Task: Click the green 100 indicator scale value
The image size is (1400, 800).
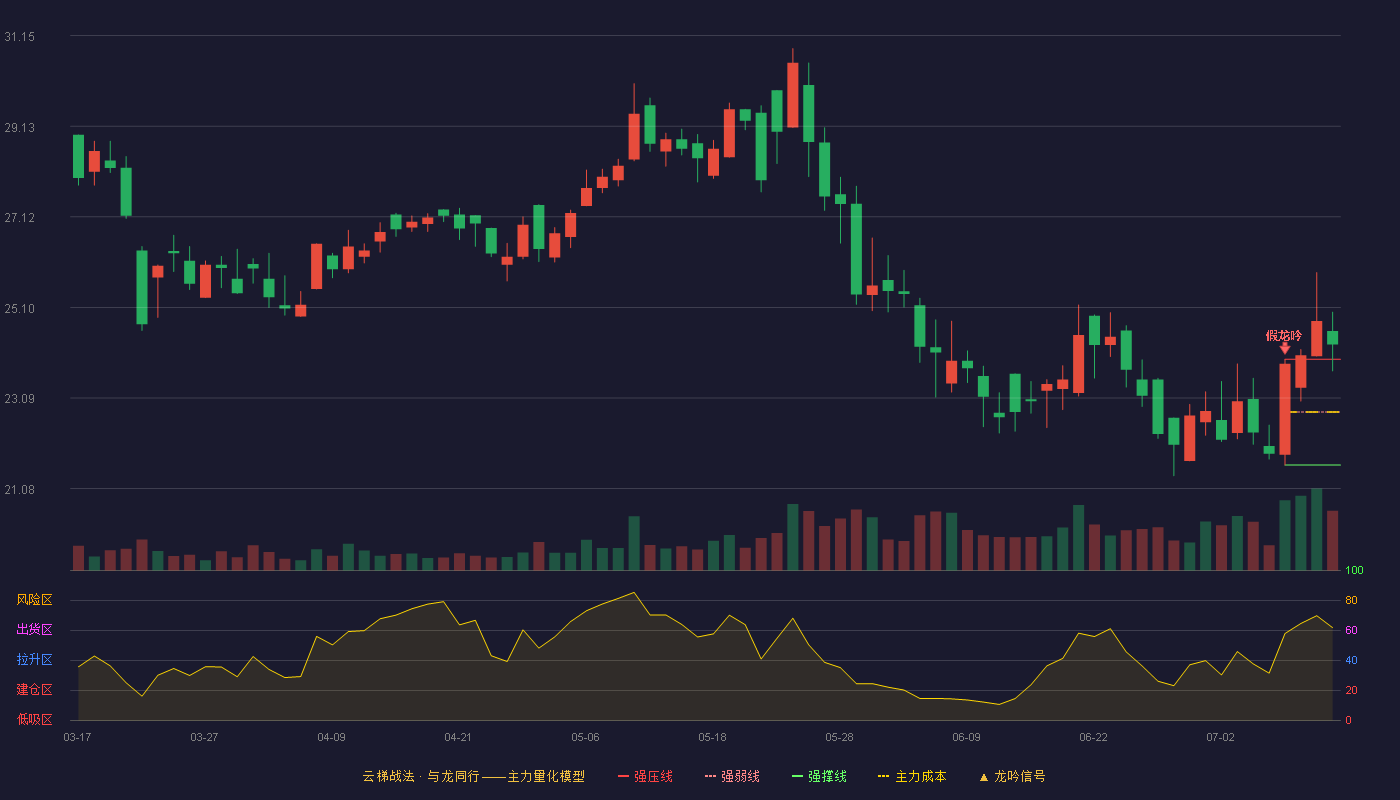Action: click(x=1354, y=570)
